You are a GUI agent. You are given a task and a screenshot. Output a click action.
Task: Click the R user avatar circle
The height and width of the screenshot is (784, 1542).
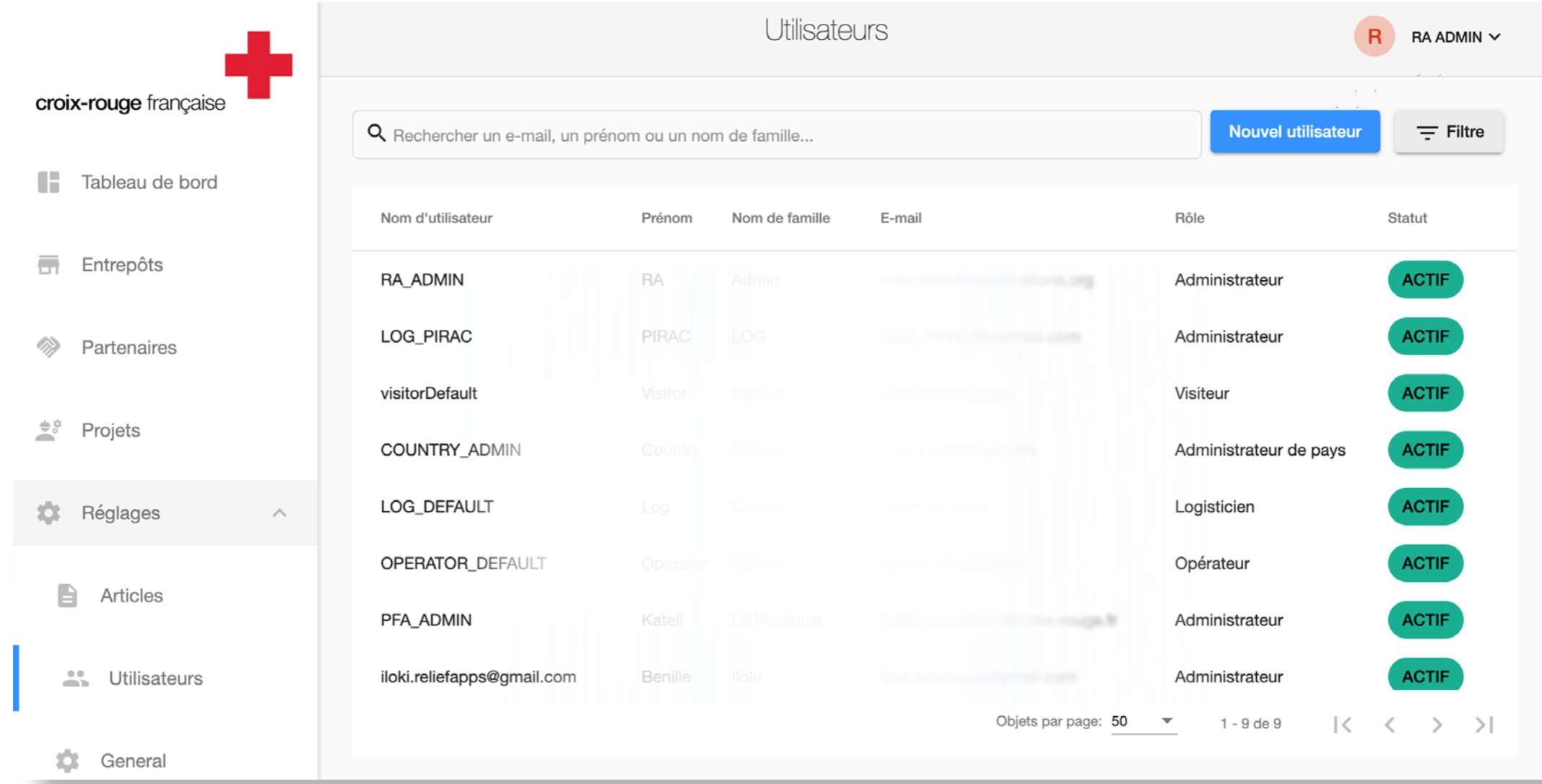(x=1374, y=36)
